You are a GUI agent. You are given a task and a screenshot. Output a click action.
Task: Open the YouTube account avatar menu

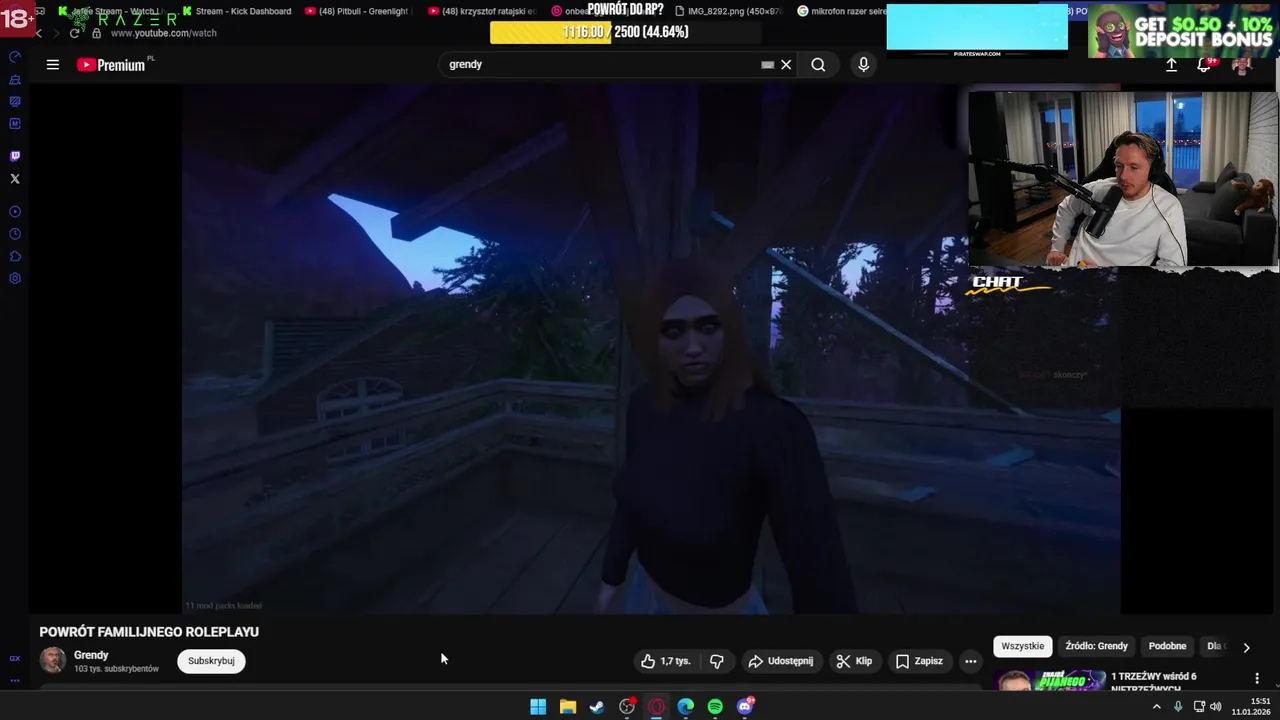pyautogui.click(x=1242, y=65)
